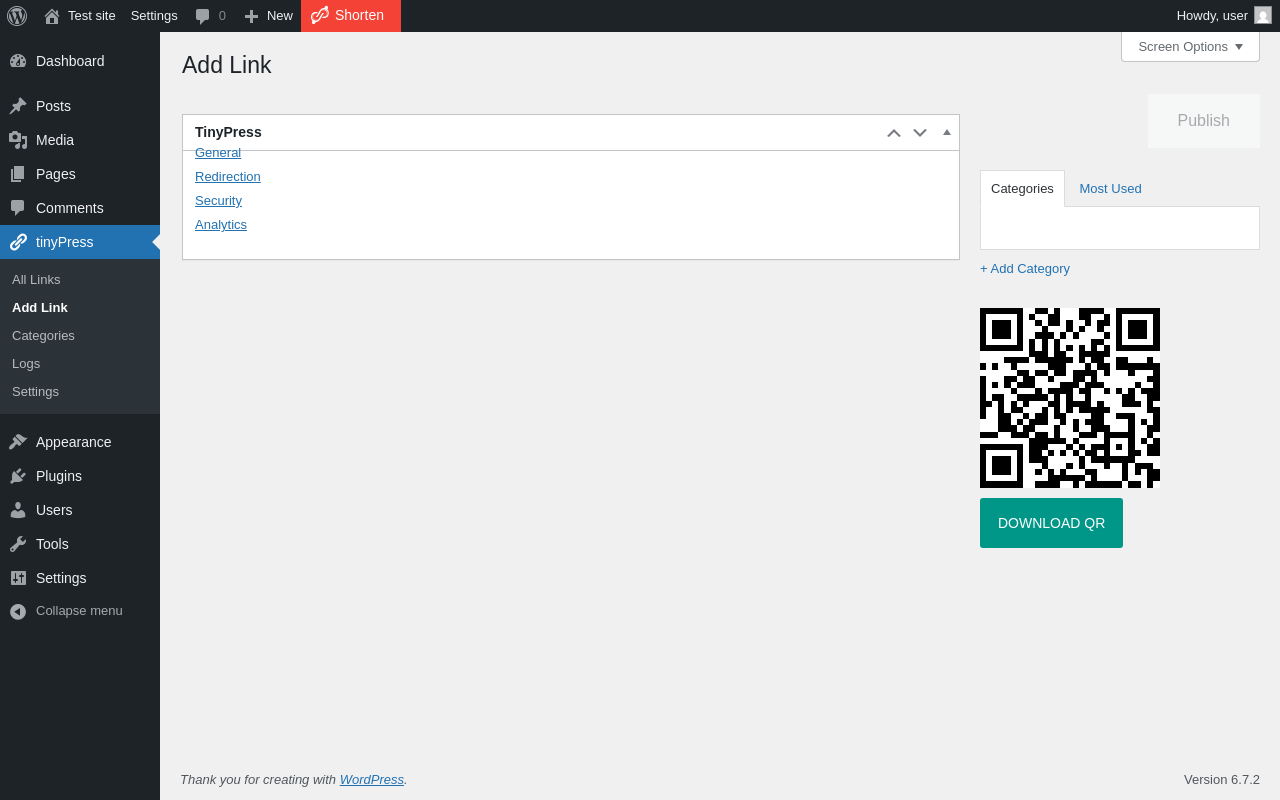Click the Settings sliders icon in sidebar

click(x=18, y=578)
